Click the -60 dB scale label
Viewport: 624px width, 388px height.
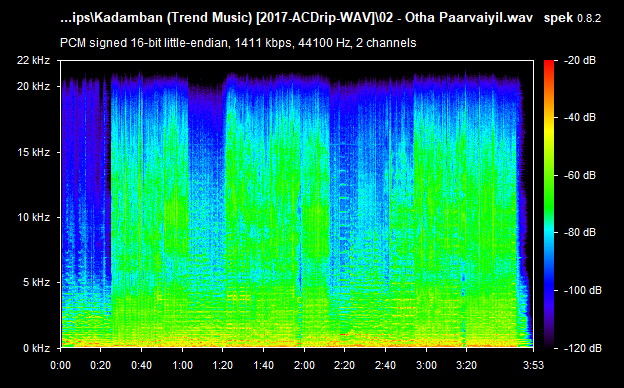(580, 175)
